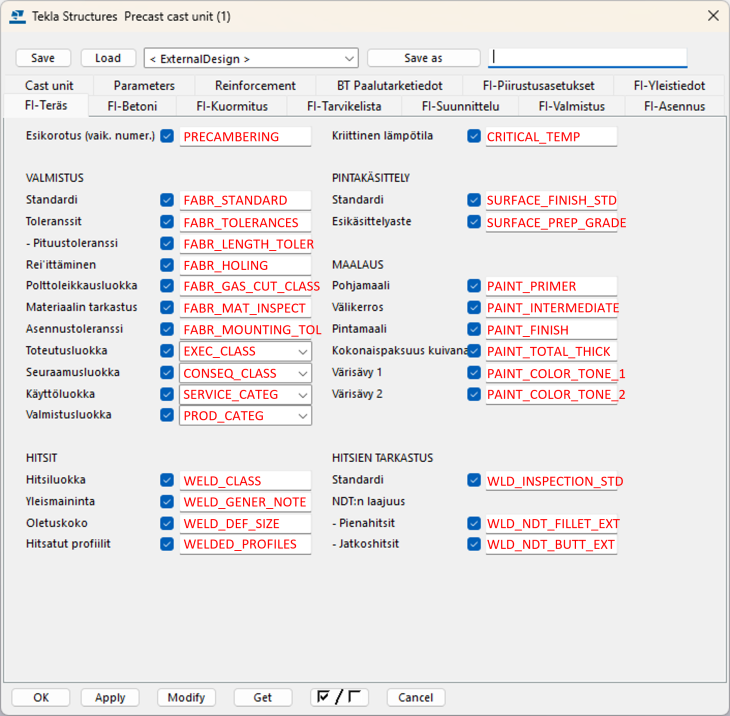The width and height of the screenshot is (730, 716).
Task: Open the Reinforcement tab
Action: (x=255, y=86)
